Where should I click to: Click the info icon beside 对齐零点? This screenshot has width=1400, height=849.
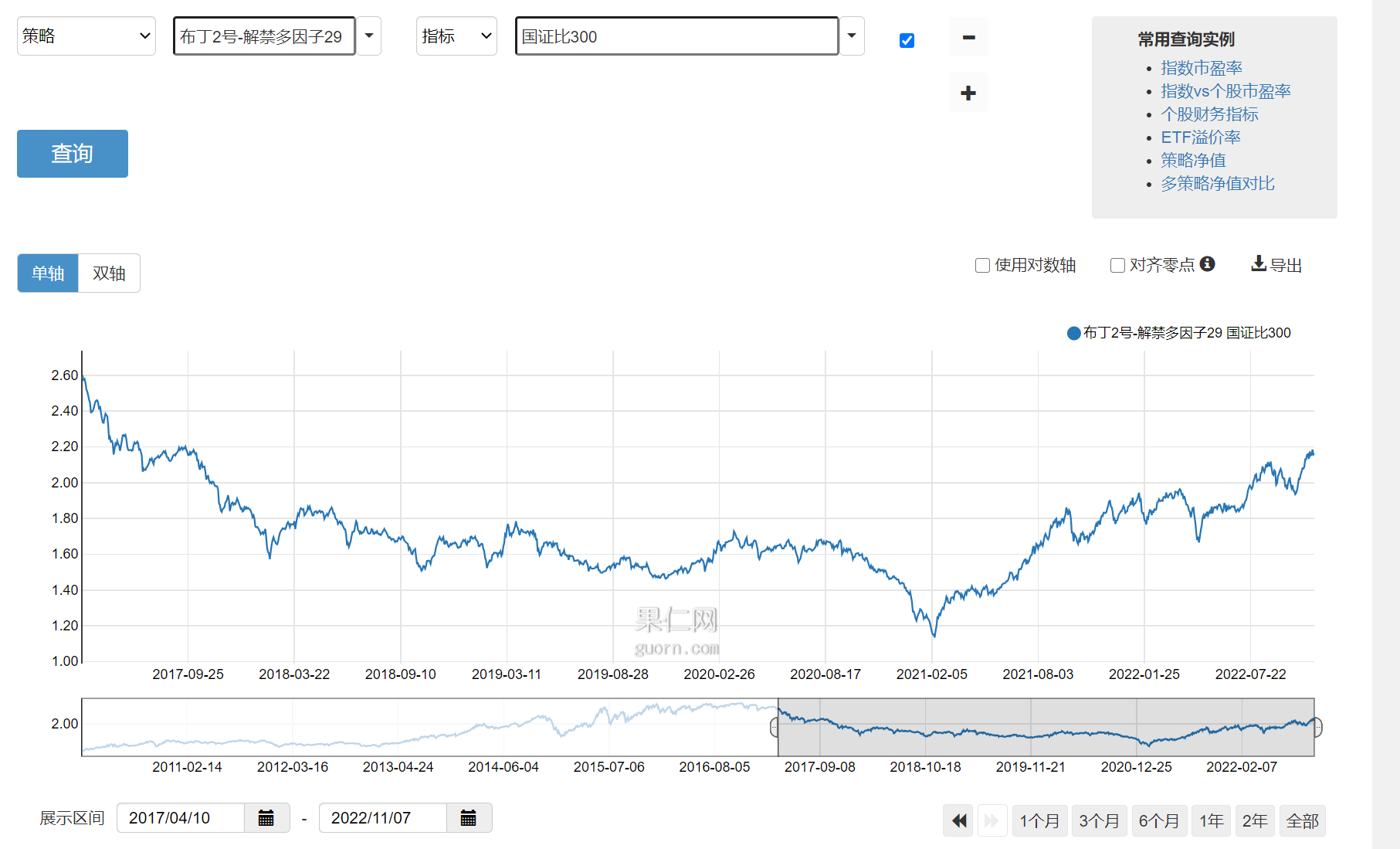click(x=1208, y=264)
